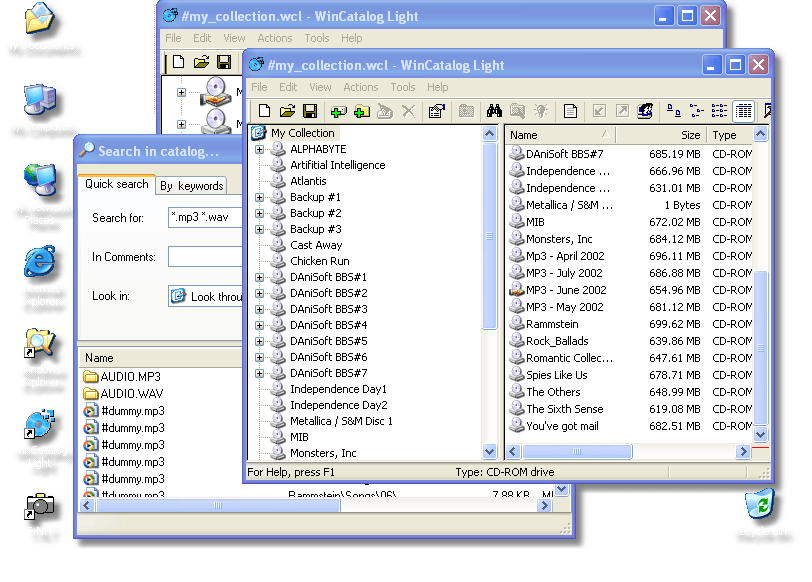Image resolution: width=812 pixels, height=582 pixels.
Task: Select the Quick search tab
Action: coord(117,184)
